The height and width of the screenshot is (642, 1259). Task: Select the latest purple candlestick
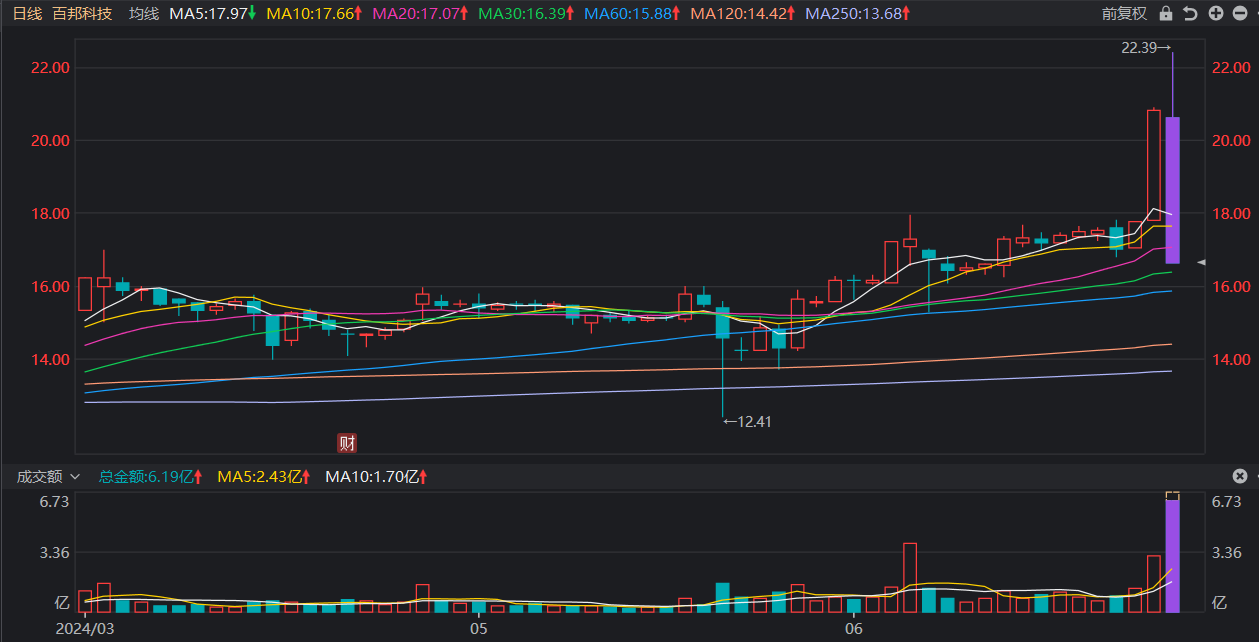(x=1173, y=190)
